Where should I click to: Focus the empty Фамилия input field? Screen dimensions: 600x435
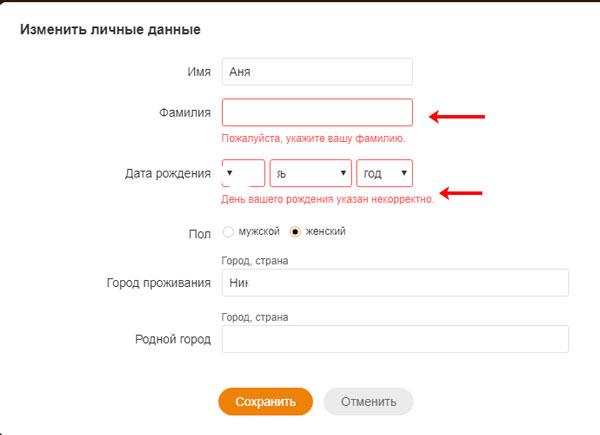point(317,112)
